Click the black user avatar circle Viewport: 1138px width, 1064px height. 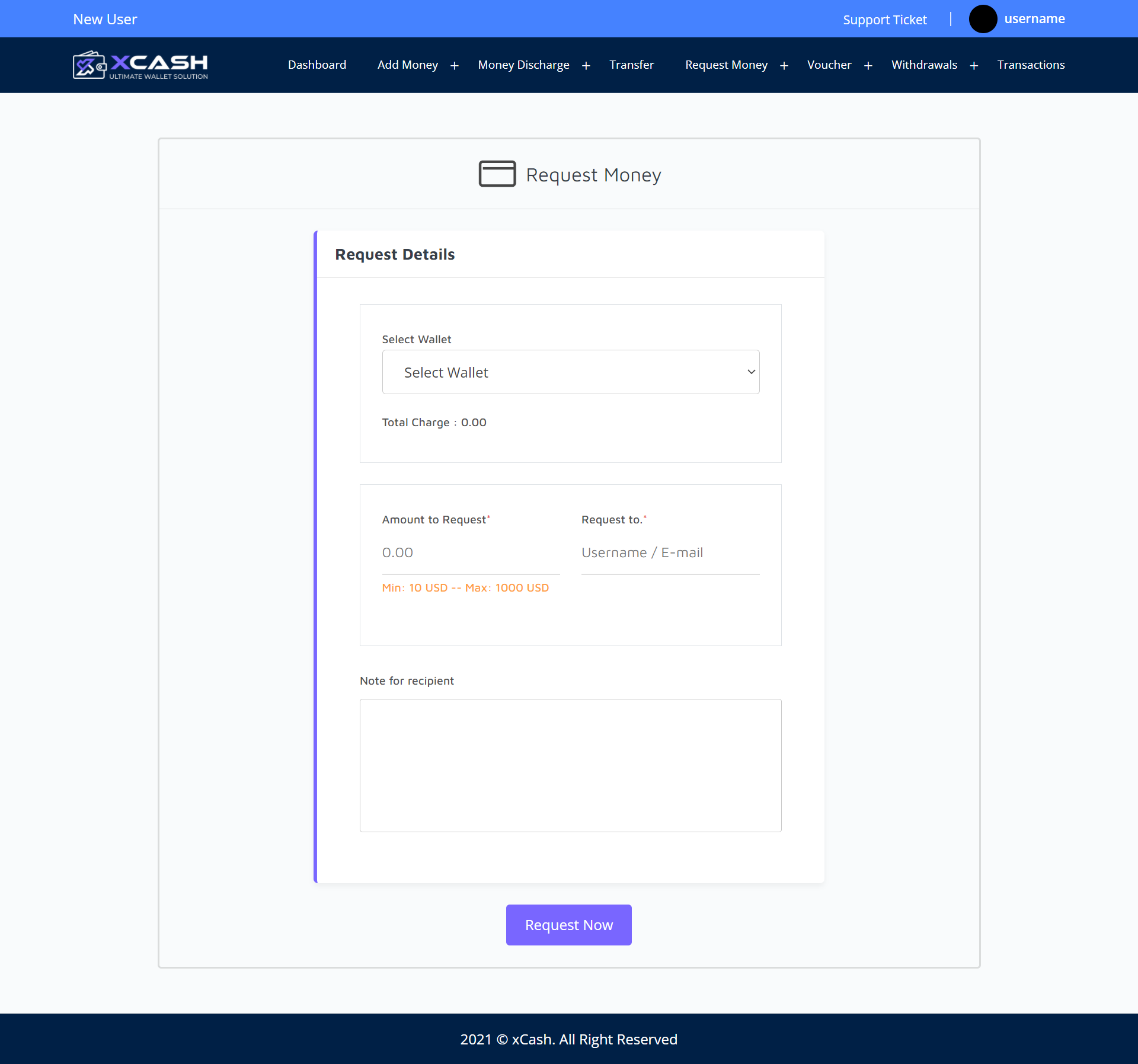[982, 19]
